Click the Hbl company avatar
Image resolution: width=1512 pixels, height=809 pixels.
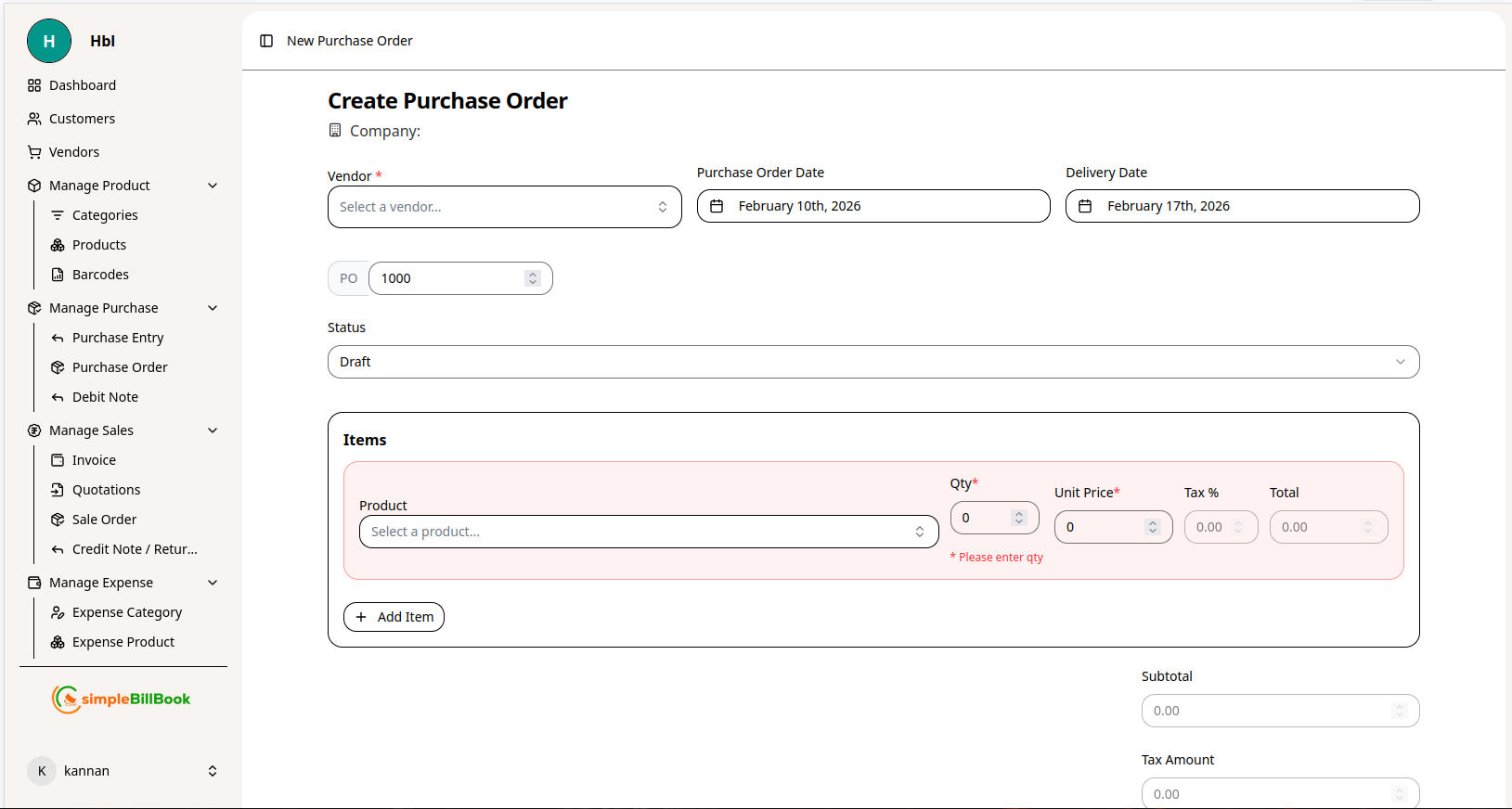[x=49, y=41]
